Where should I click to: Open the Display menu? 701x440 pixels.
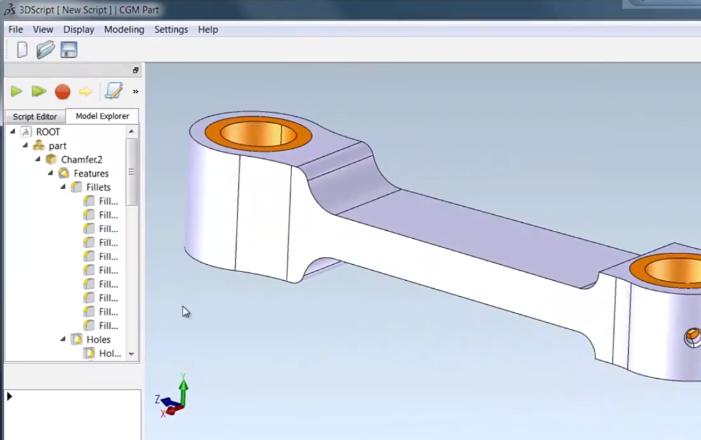[79, 30]
